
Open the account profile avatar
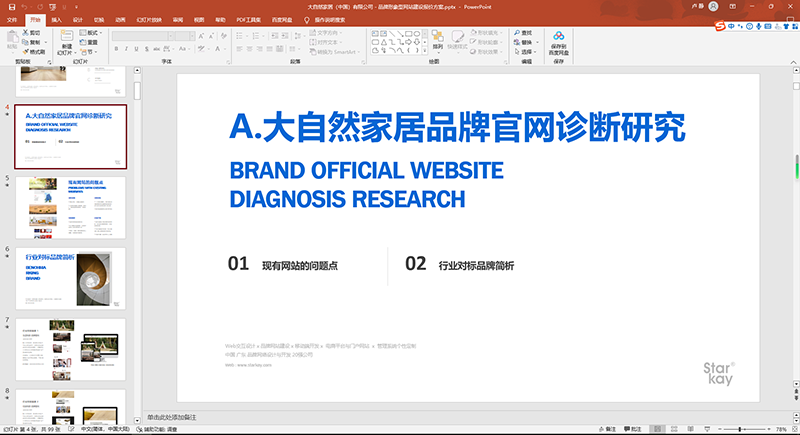[x=713, y=7]
